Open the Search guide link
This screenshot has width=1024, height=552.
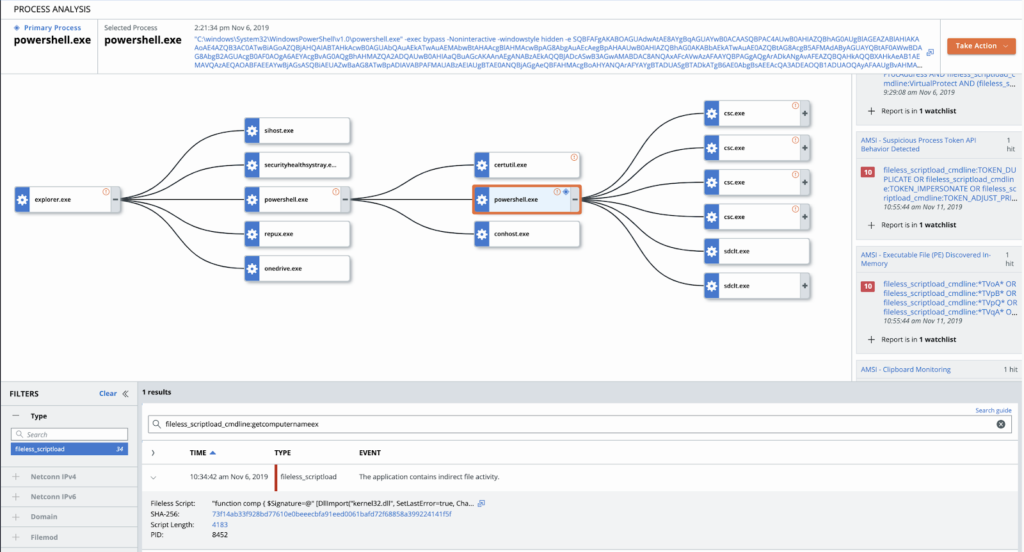pos(993,410)
